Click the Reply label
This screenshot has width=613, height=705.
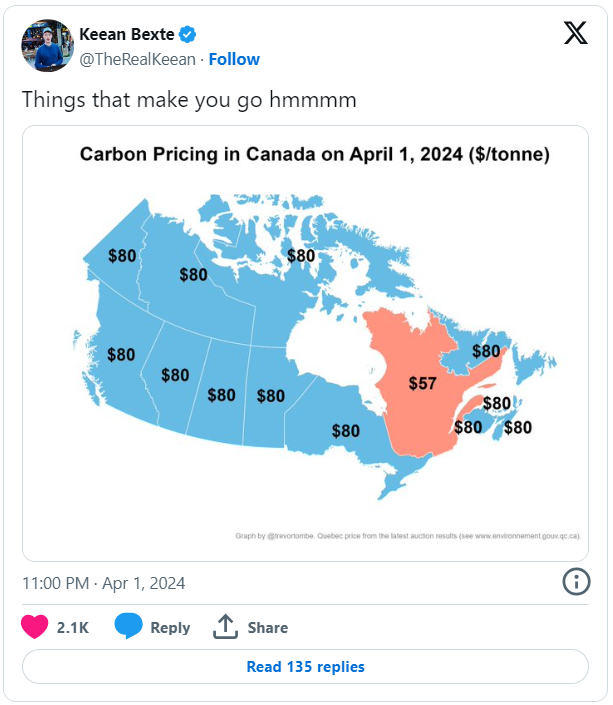(x=170, y=628)
